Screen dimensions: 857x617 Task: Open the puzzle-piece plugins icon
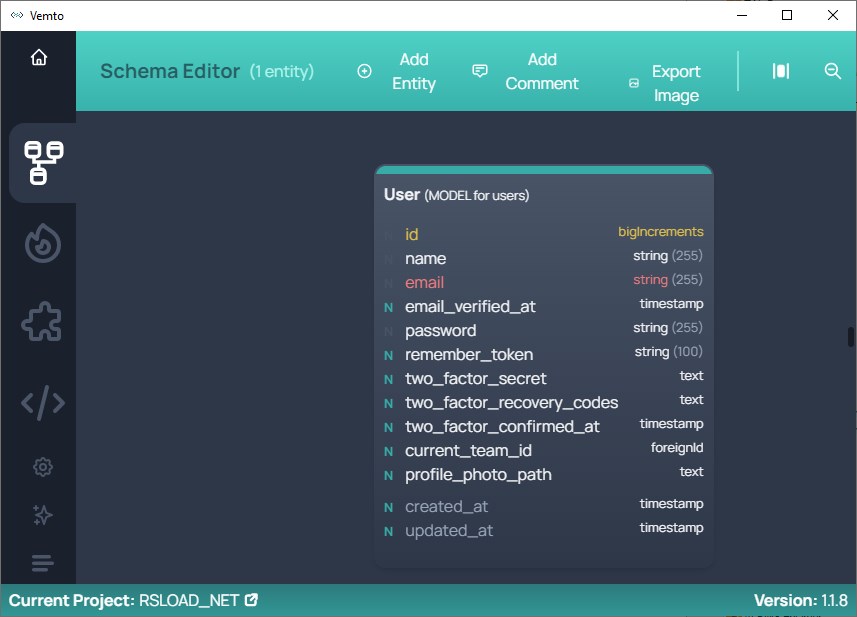42,322
